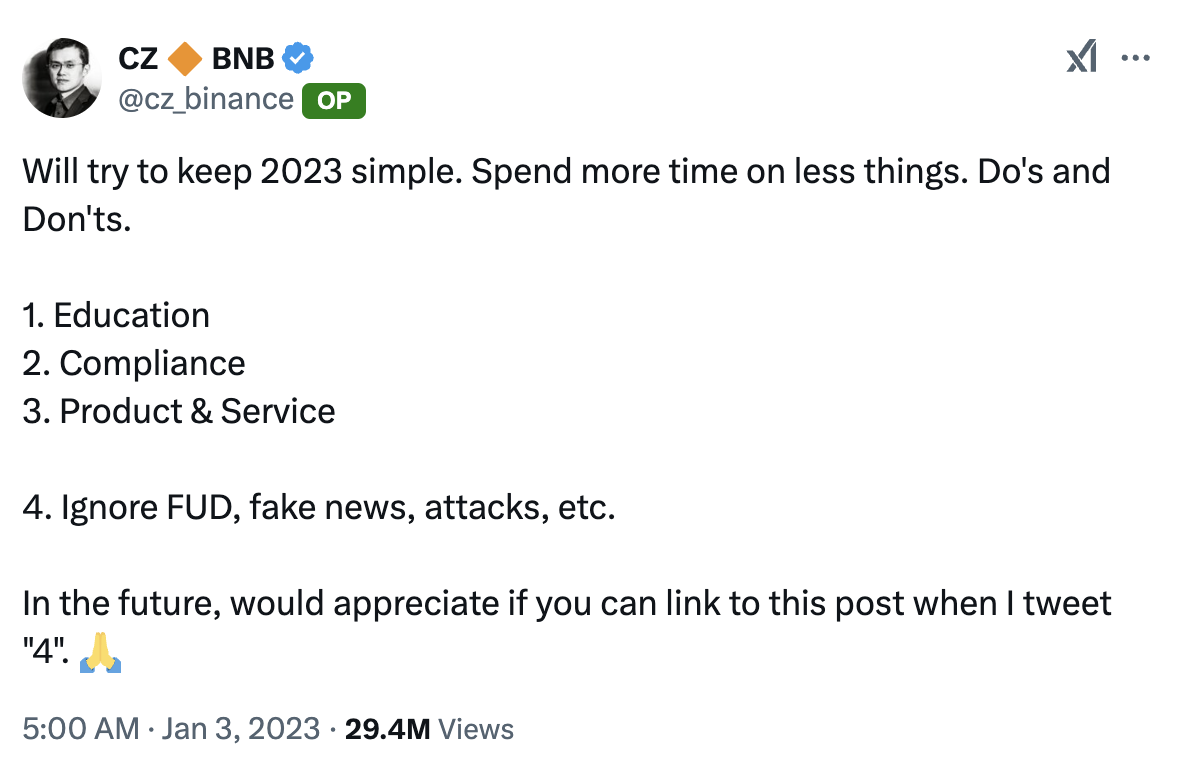This screenshot has height=774, width=1186.
Task: Click the 5:00 AM timestamp
Action: 81,729
